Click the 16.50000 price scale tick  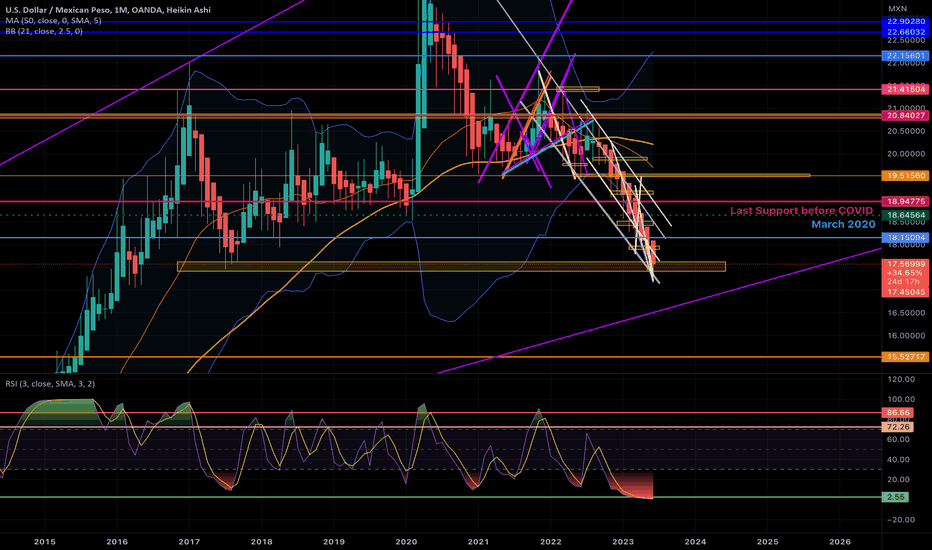pos(906,313)
